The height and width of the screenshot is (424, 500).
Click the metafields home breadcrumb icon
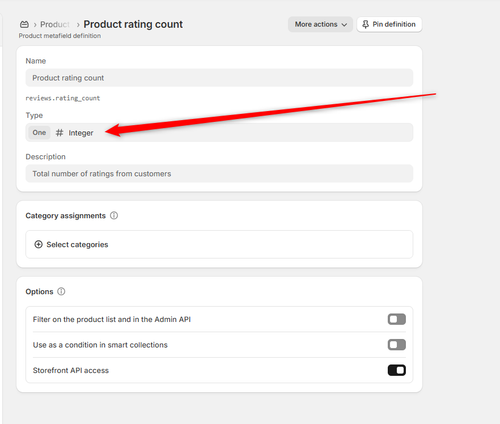coord(24,24)
